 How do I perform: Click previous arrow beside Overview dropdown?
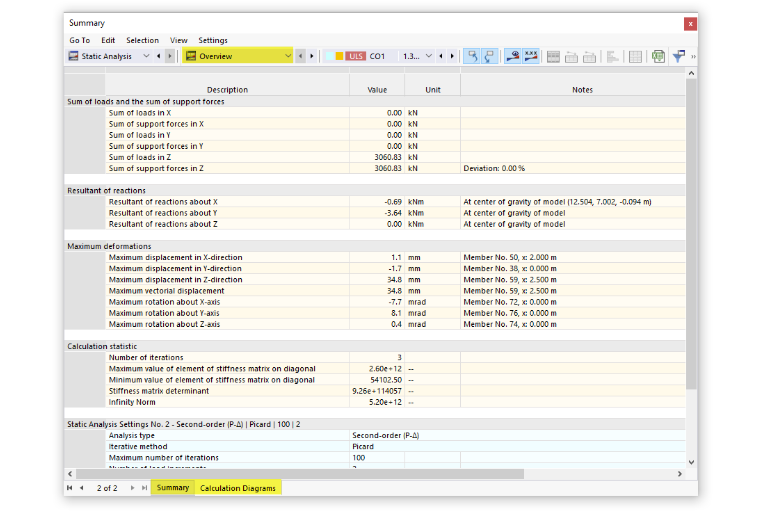[x=301, y=56]
